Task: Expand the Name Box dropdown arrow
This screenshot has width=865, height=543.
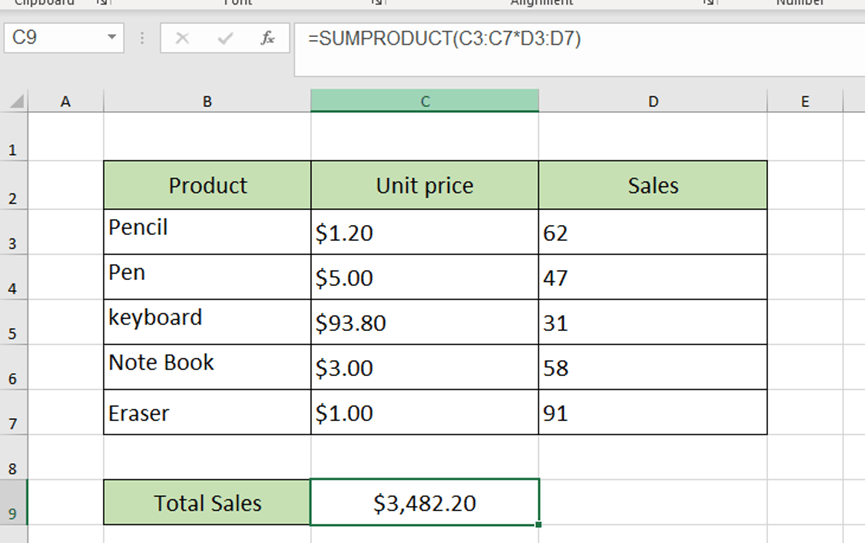Action: [112, 38]
